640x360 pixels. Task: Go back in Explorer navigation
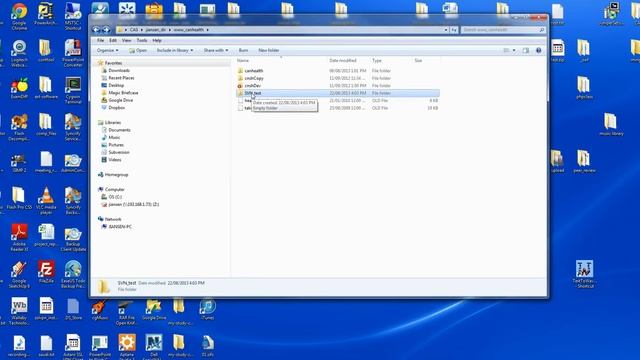click(x=96, y=29)
